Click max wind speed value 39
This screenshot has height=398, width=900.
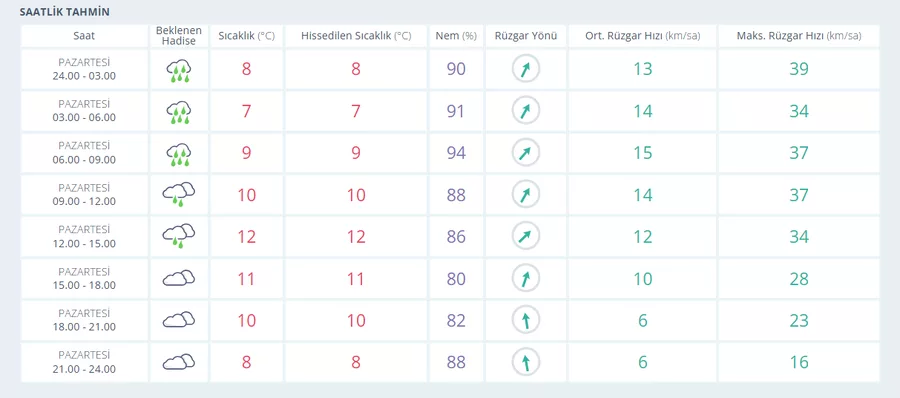click(x=799, y=69)
